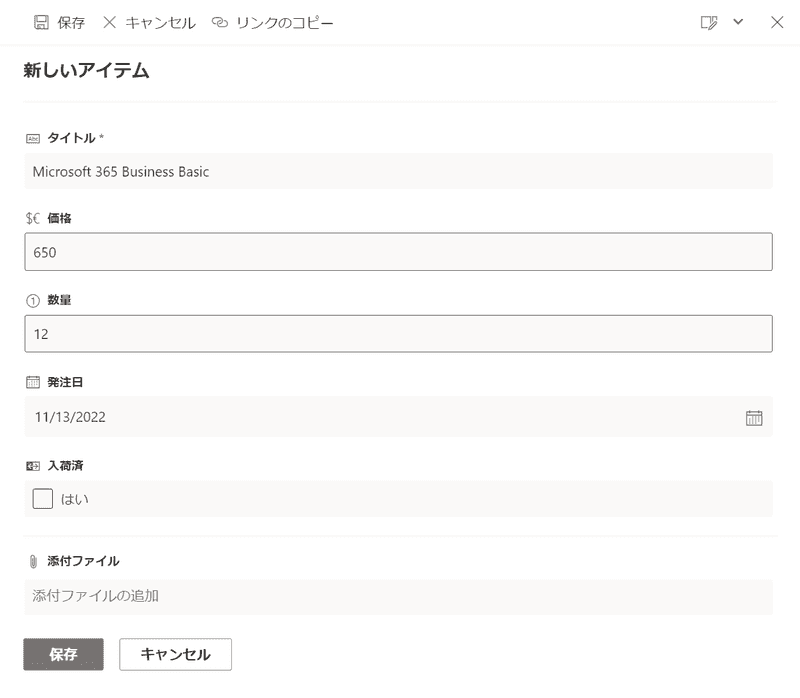Choose リンクのコピー in the command bar
This screenshot has height=698, width=800.
coord(284,22)
